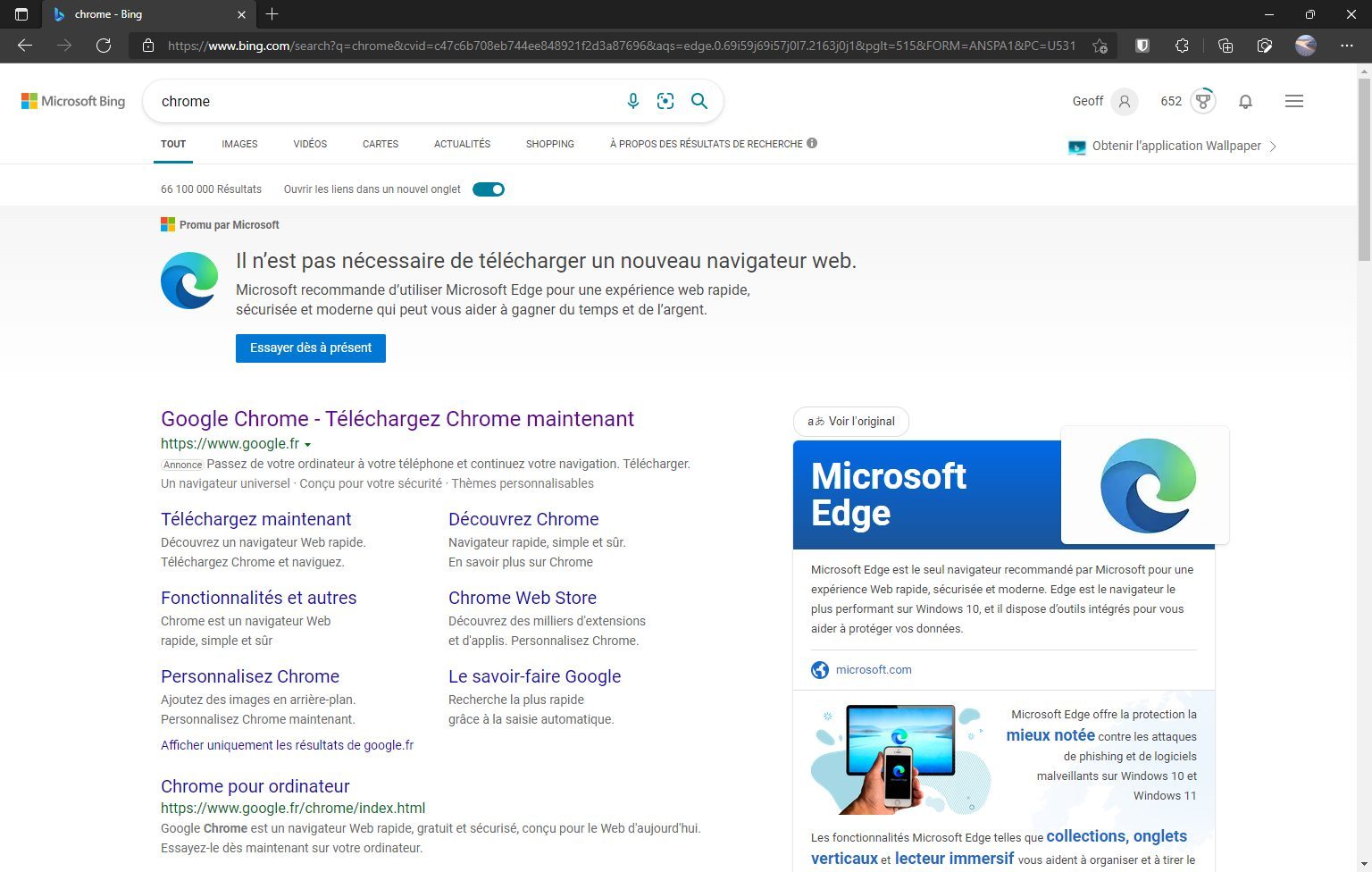1372x872 pixels.
Task: Open the shield extension icon
Action: (1142, 46)
